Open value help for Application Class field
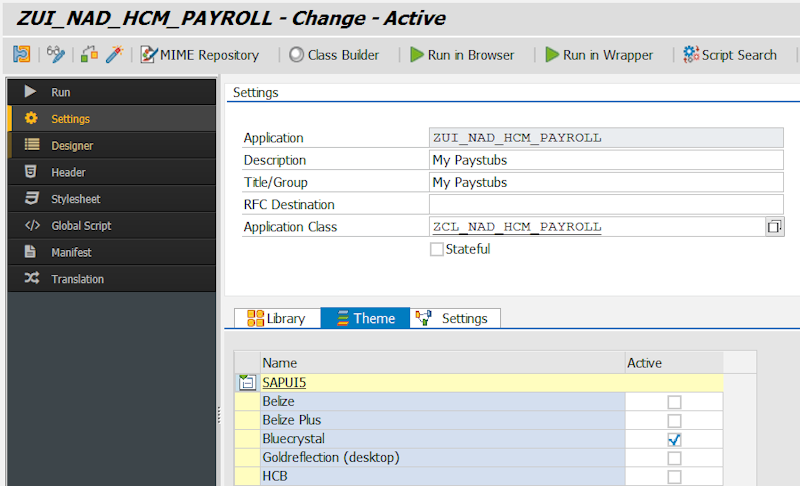 tap(774, 227)
